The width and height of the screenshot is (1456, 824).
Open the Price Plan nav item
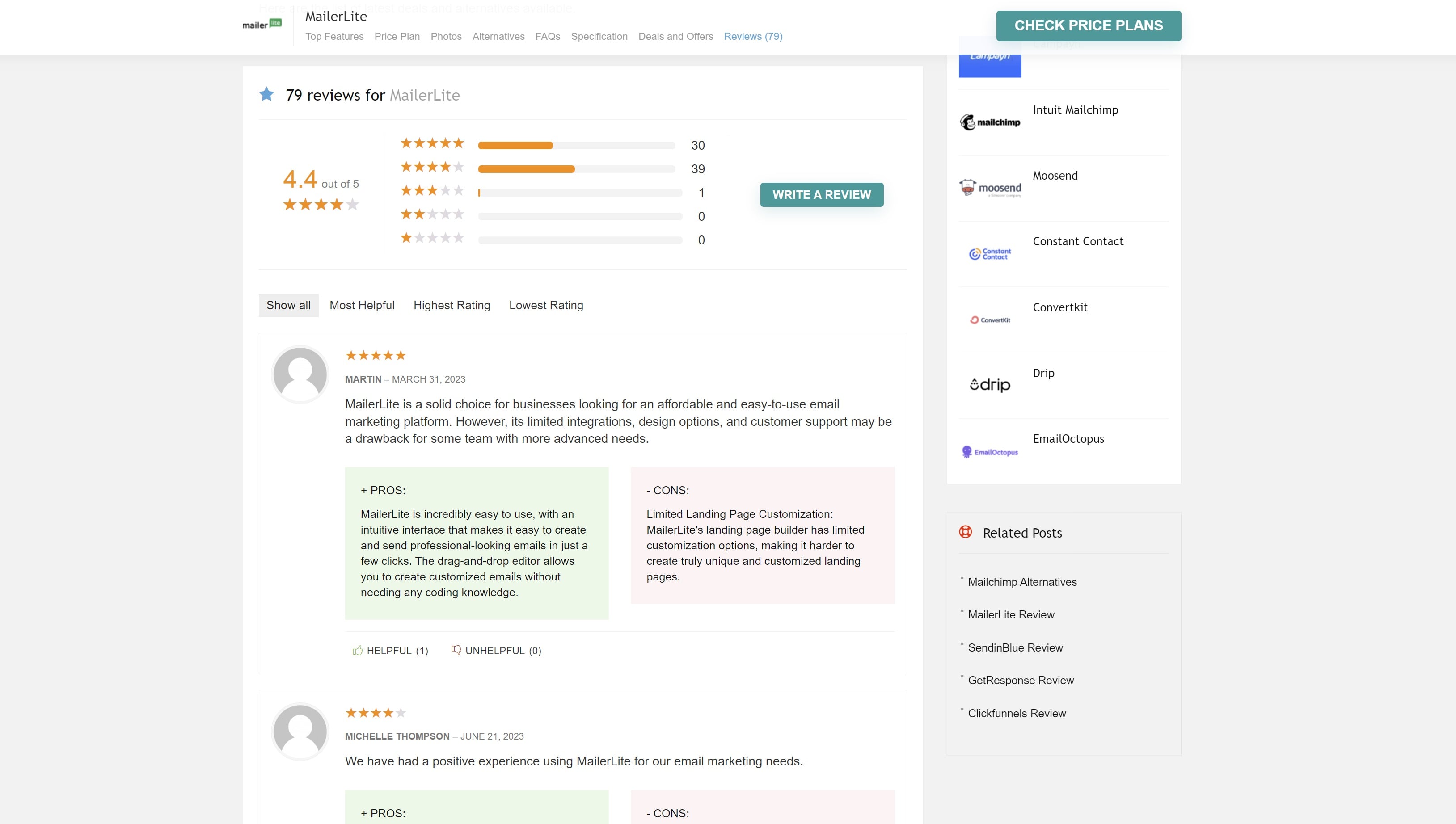point(397,36)
